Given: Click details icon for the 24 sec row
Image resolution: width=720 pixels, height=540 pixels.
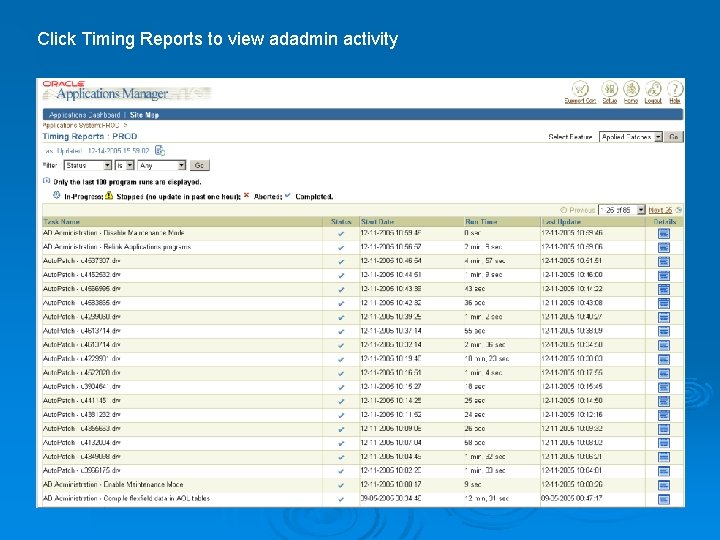Looking at the screenshot, I should (664, 415).
